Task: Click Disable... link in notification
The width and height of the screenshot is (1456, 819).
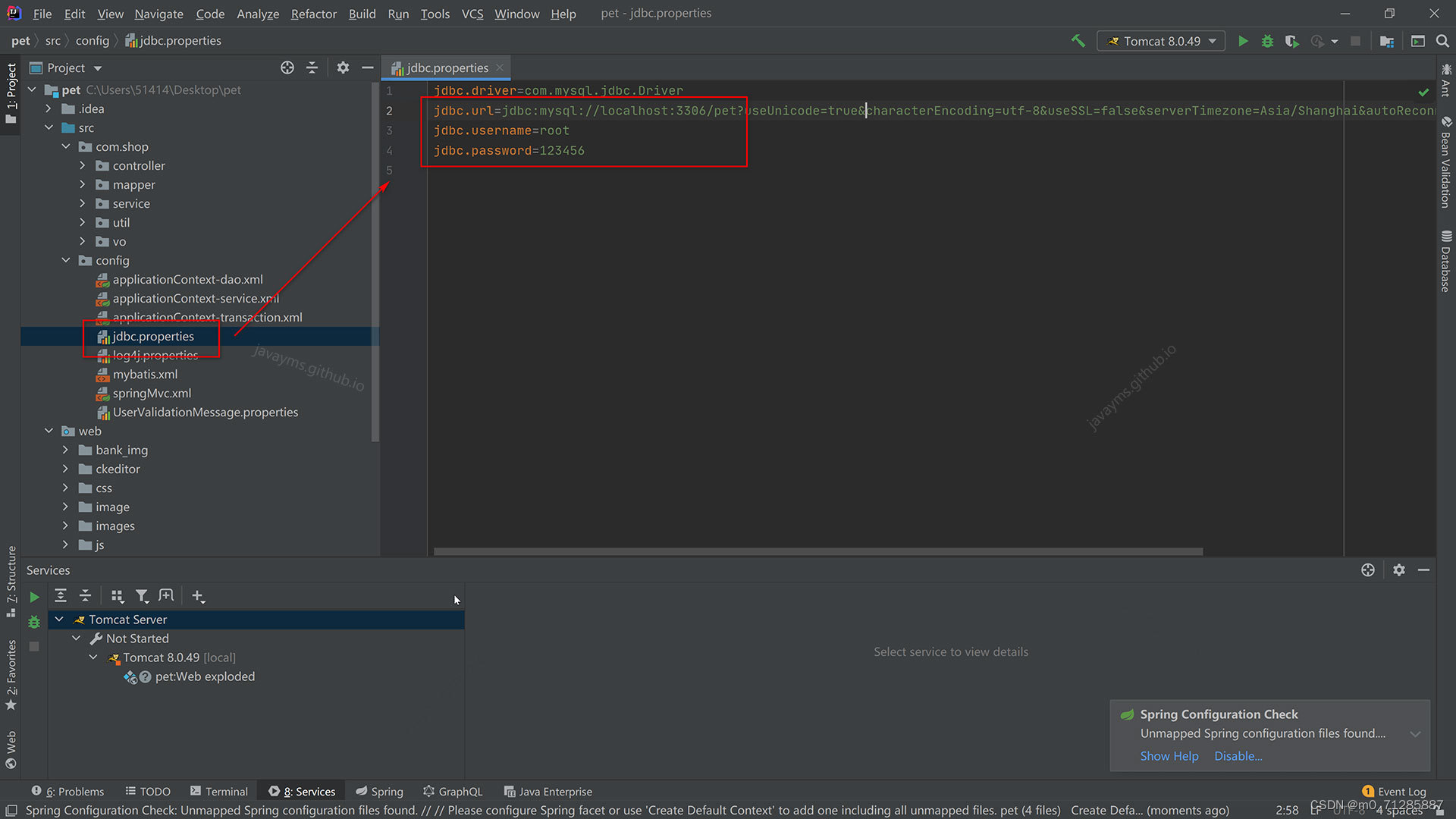Action: 1238,756
